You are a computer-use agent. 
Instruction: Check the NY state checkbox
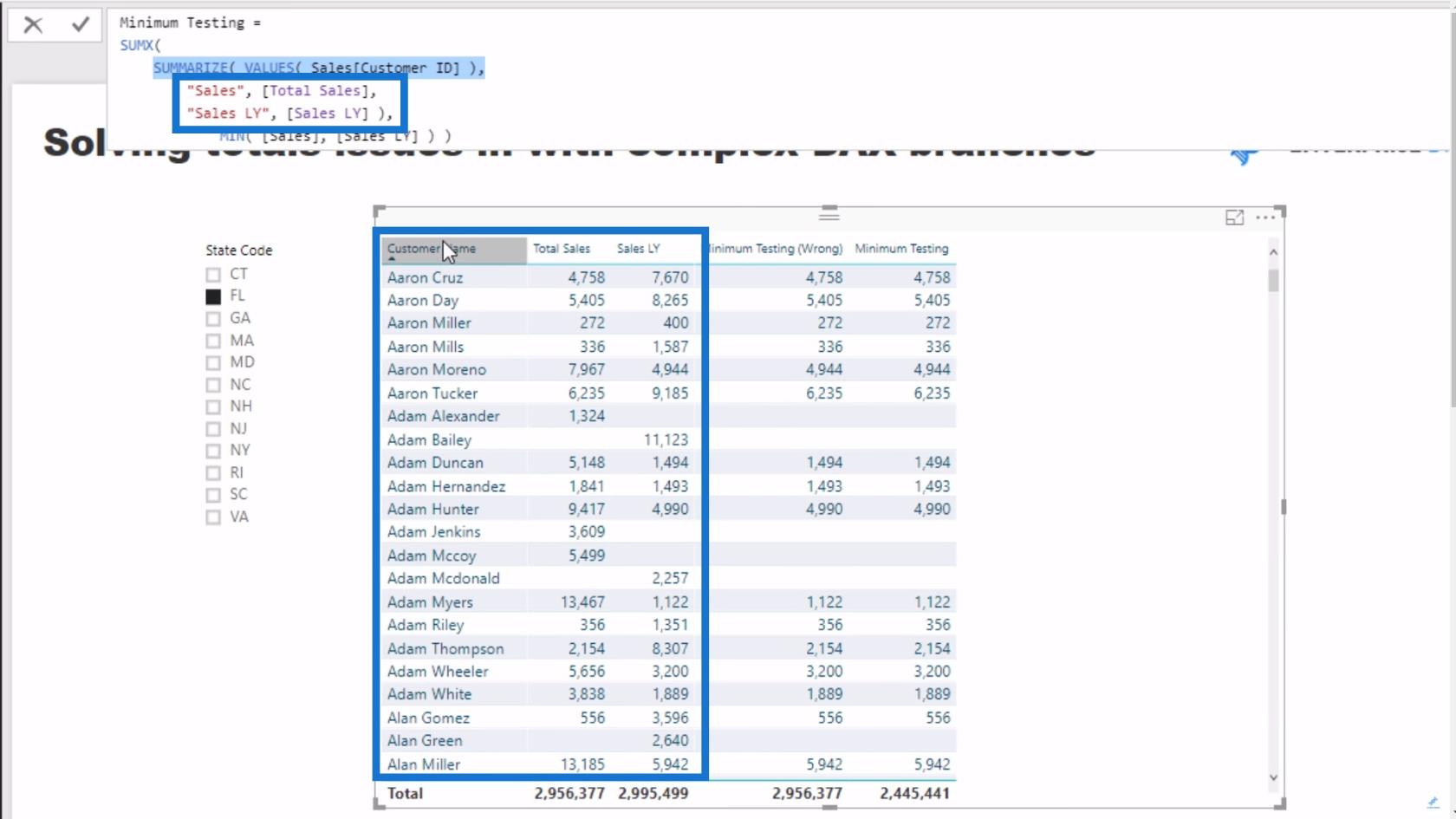tap(213, 452)
